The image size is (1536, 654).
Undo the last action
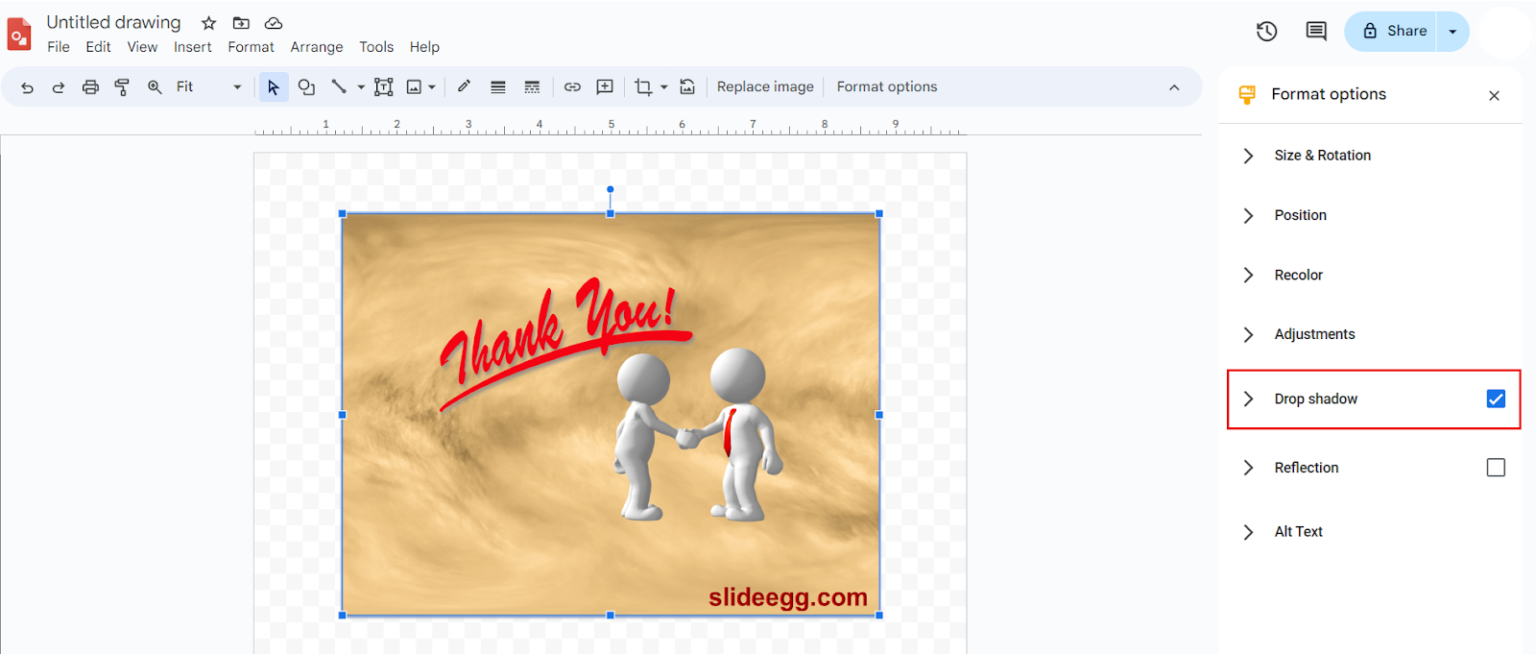[x=27, y=87]
